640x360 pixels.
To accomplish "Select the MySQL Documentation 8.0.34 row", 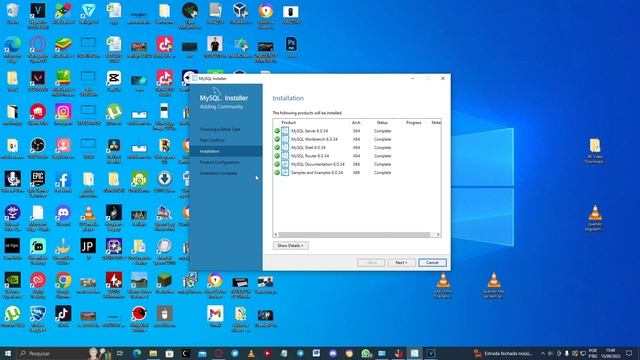I will click(357, 164).
